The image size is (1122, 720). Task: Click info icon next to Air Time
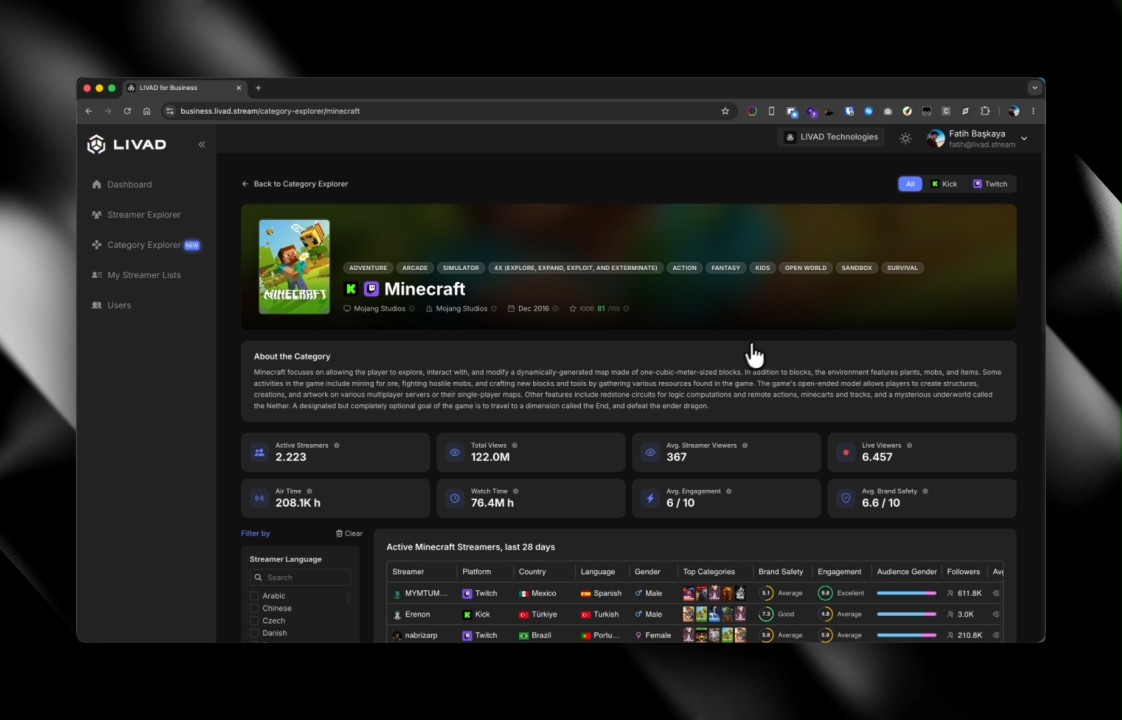pos(309,491)
